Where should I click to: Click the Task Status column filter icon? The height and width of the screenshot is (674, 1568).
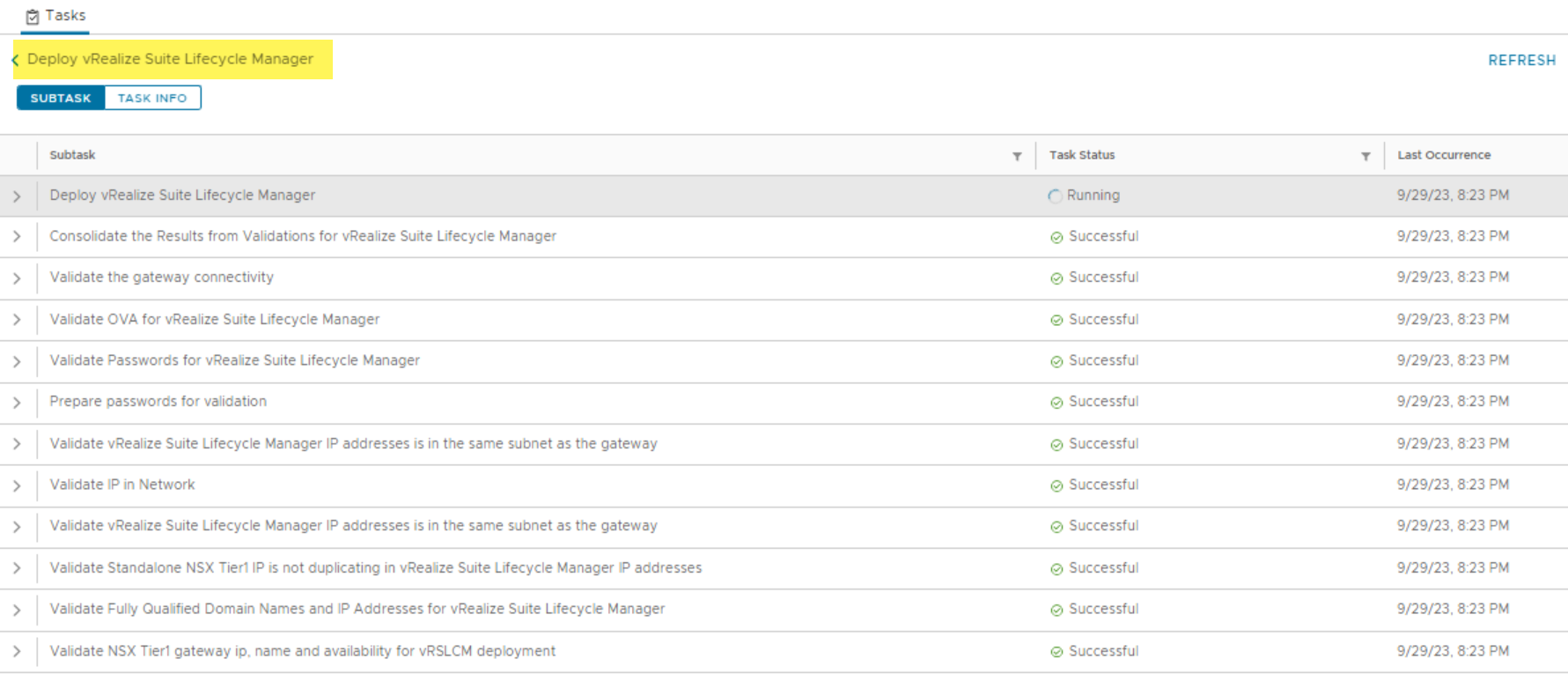coord(1366,156)
